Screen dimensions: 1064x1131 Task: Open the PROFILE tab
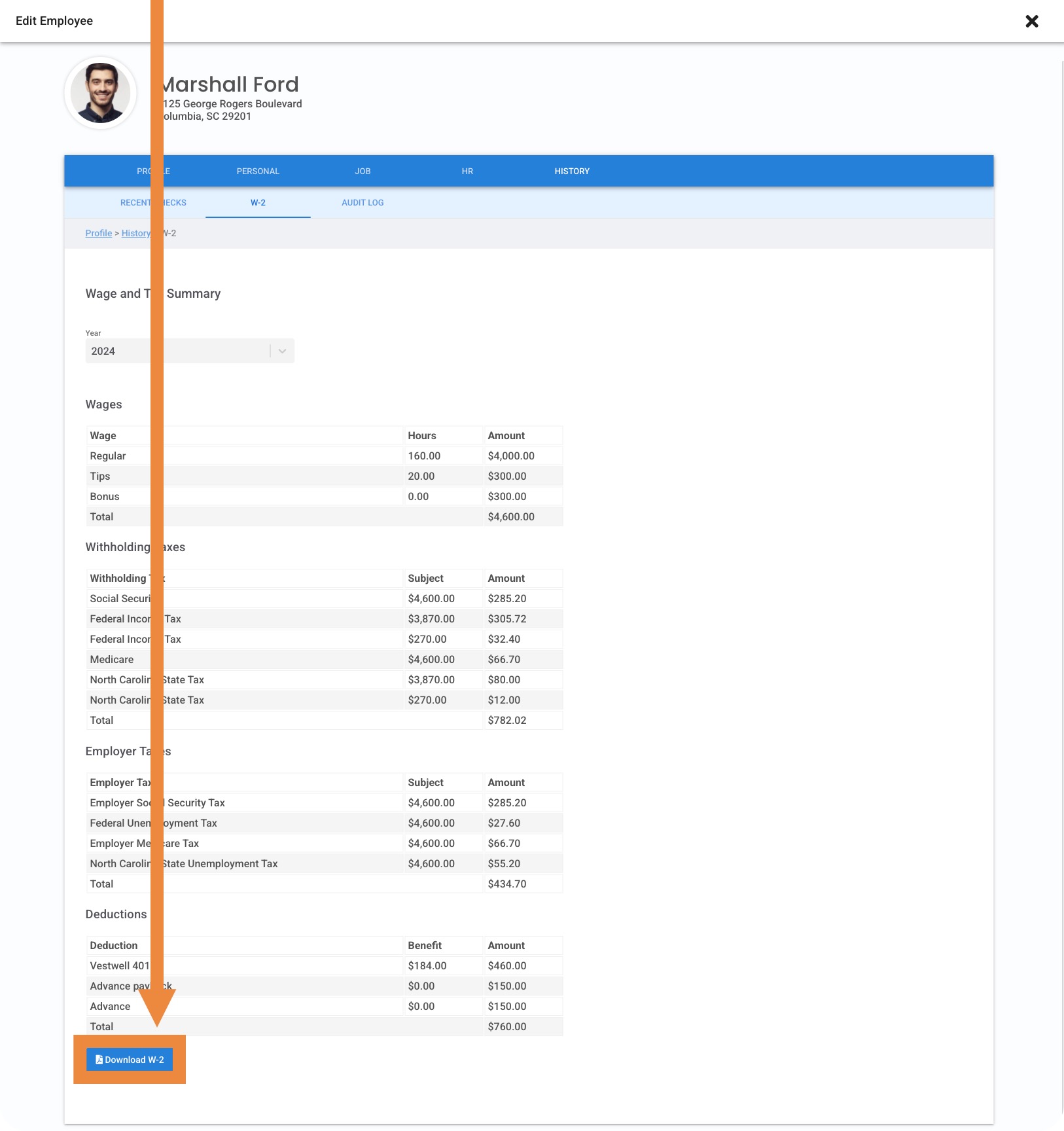tap(141, 171)
